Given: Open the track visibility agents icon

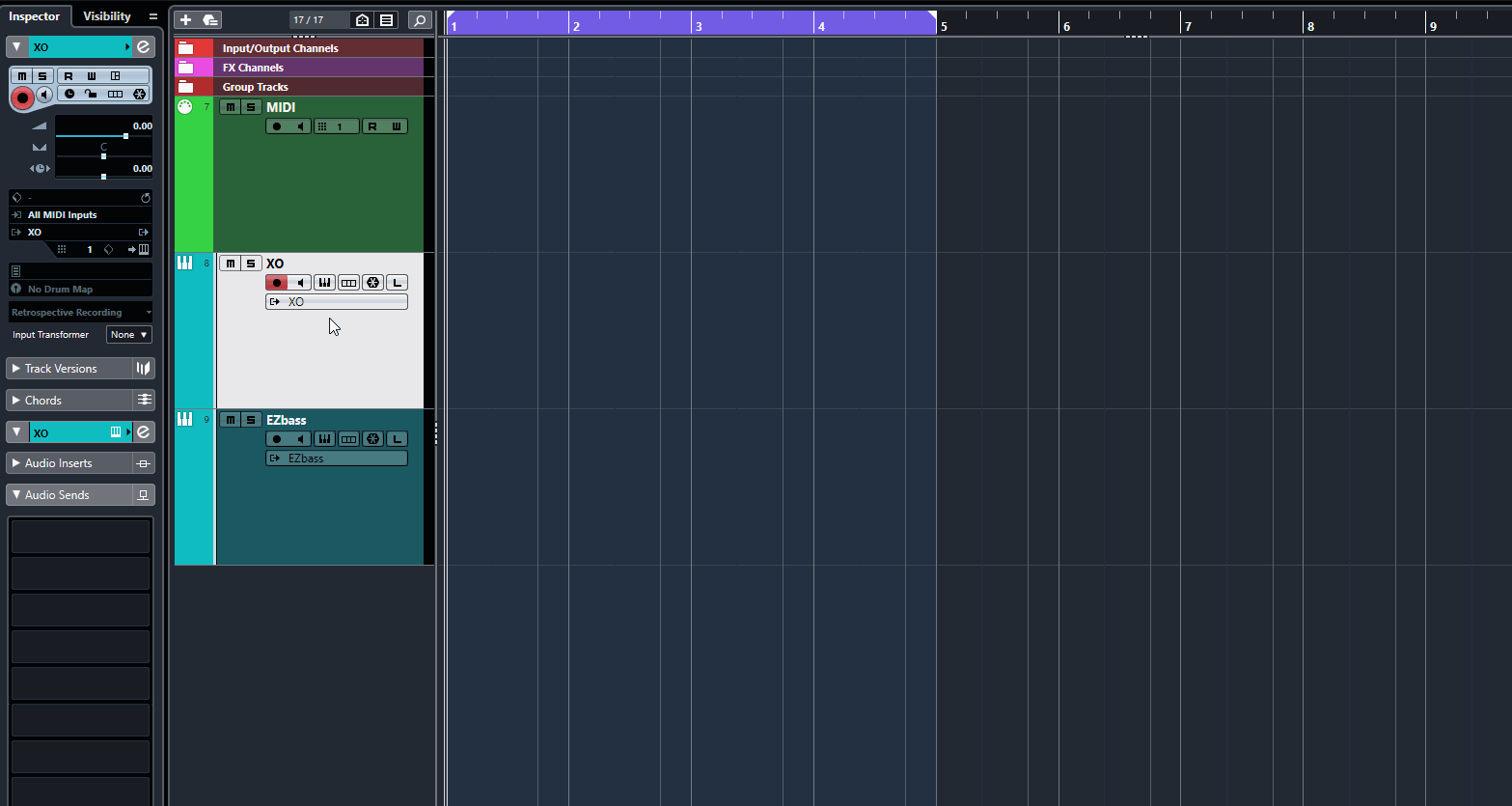Looking at the screenshot, I should point(362,19).
